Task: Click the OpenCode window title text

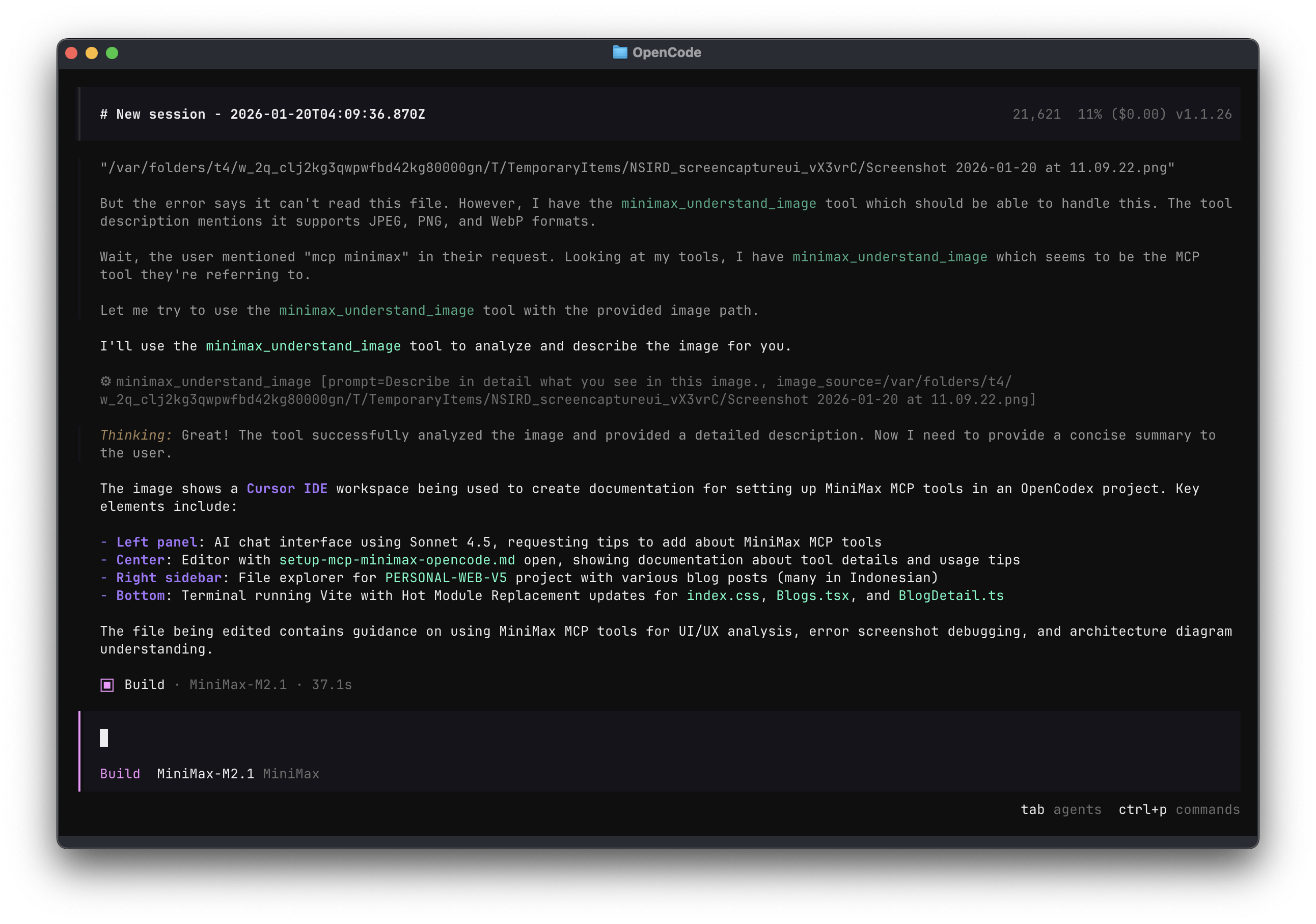Action: coord(667,52)
